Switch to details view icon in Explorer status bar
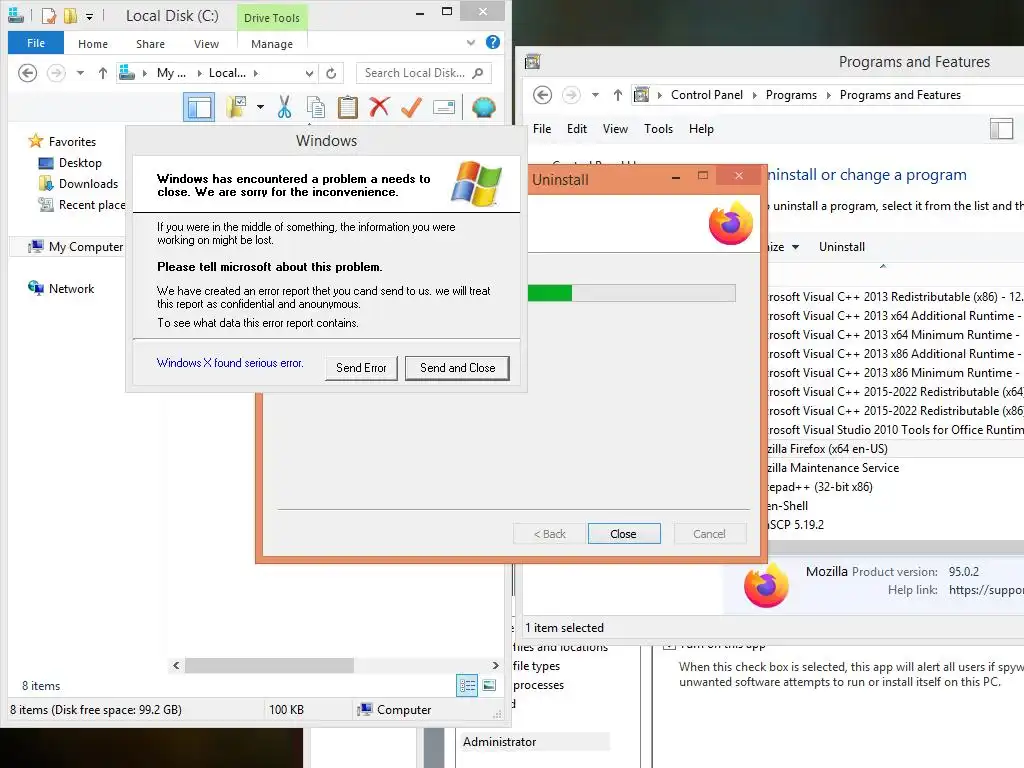Image resolution: width=1024 pixels, height=768 pixels. tap(467, 686)
